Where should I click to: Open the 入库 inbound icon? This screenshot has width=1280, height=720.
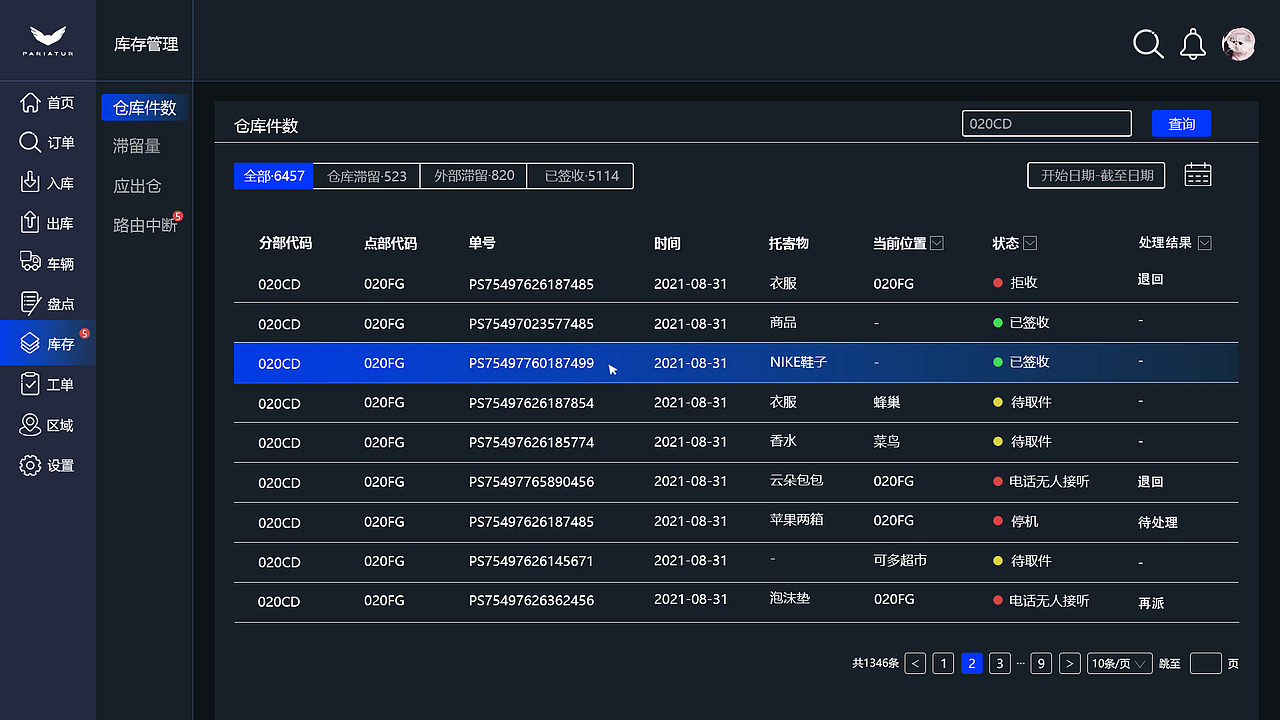(30, 182)
